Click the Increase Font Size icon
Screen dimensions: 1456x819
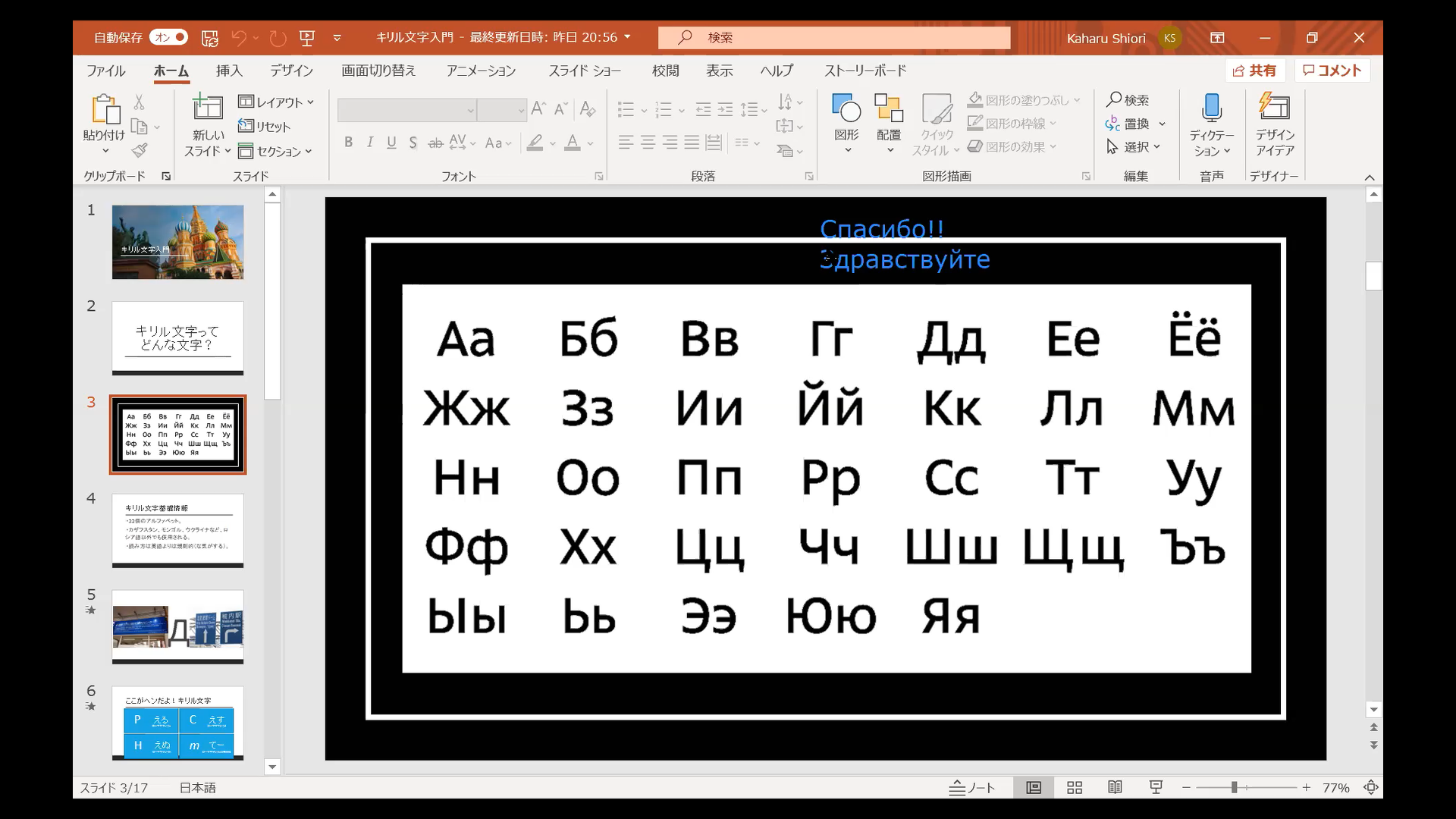coord(538,108)
